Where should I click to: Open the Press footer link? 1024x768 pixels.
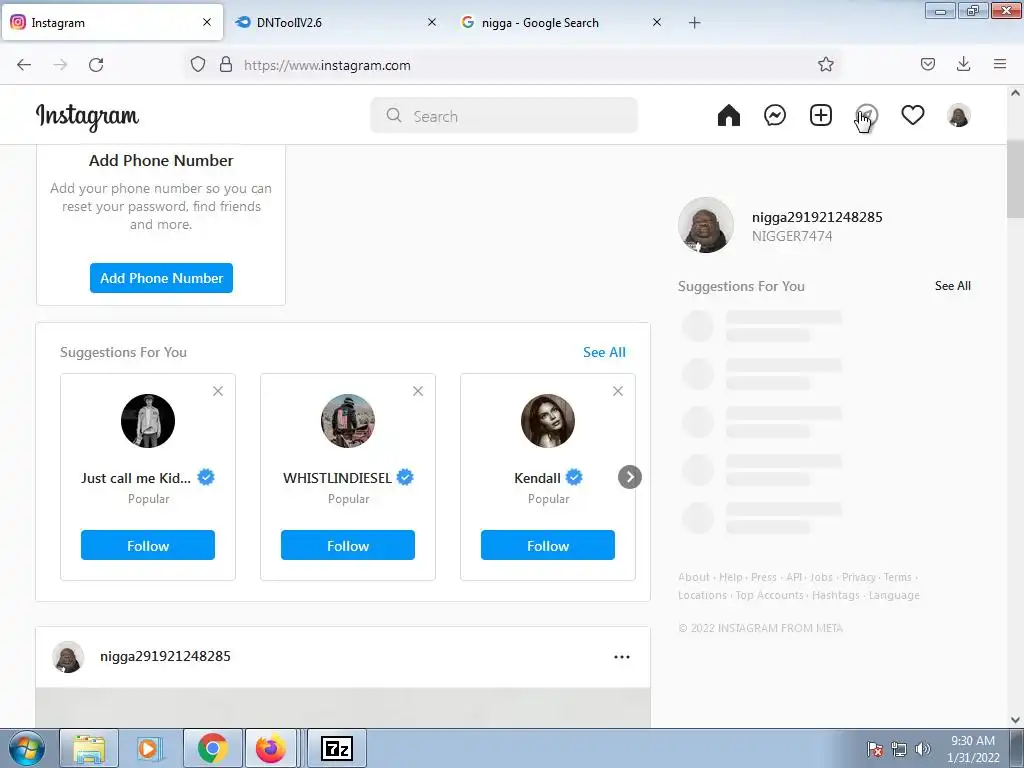click(x=763, y=577)
